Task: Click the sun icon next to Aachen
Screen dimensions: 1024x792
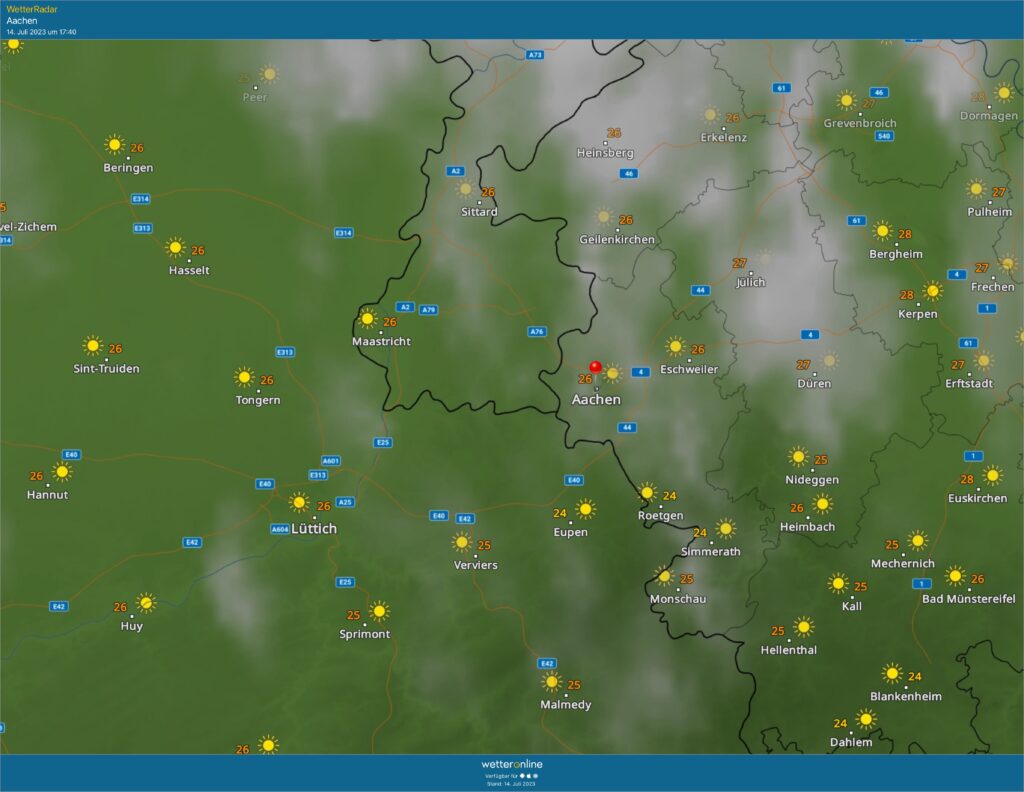Action: point(613,373)
